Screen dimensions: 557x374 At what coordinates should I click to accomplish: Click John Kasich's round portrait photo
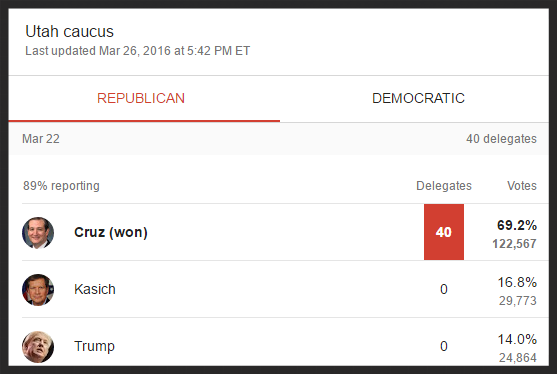tap(38, 289)
